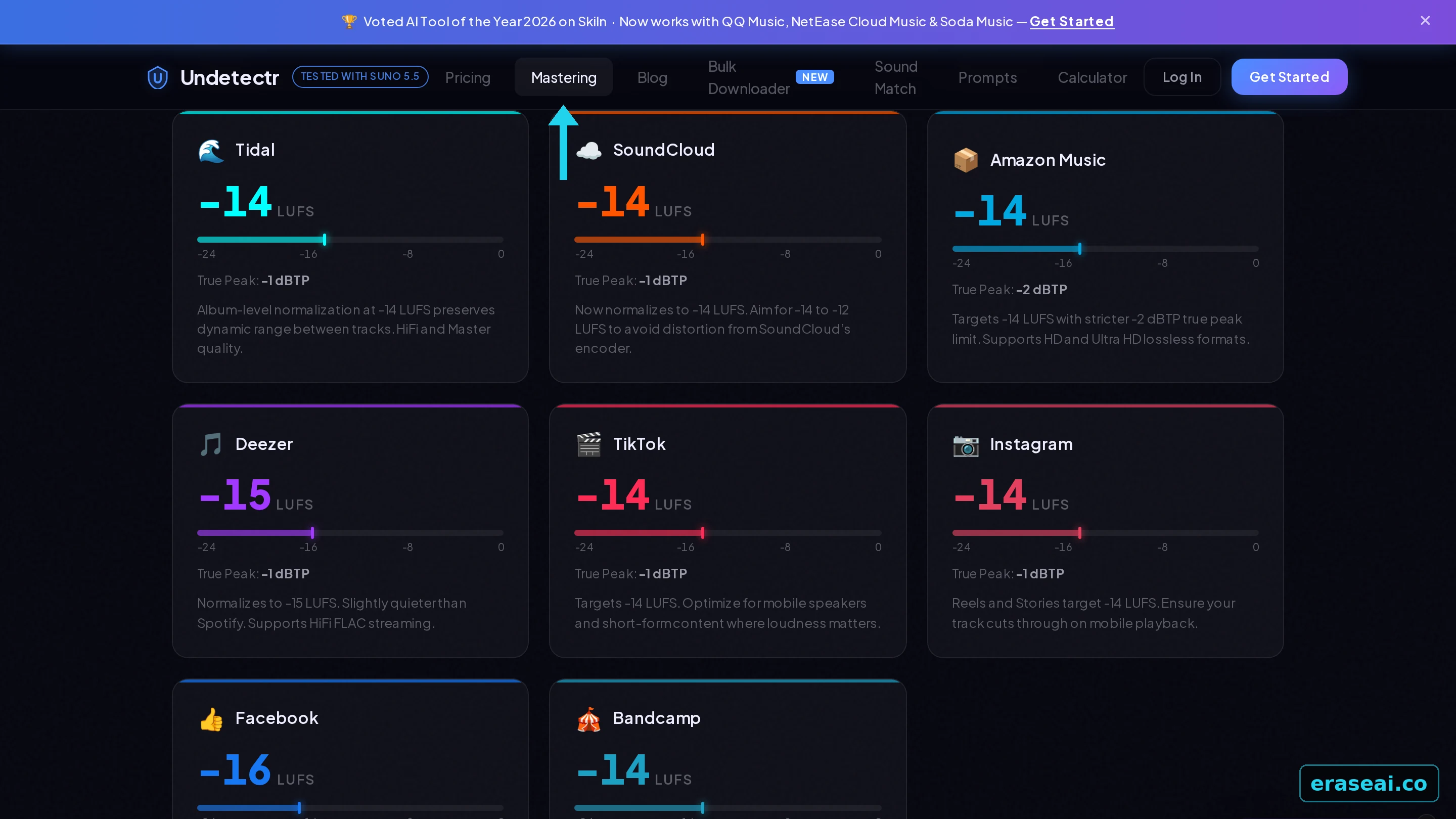Click the Deezer music note icon

211,444
